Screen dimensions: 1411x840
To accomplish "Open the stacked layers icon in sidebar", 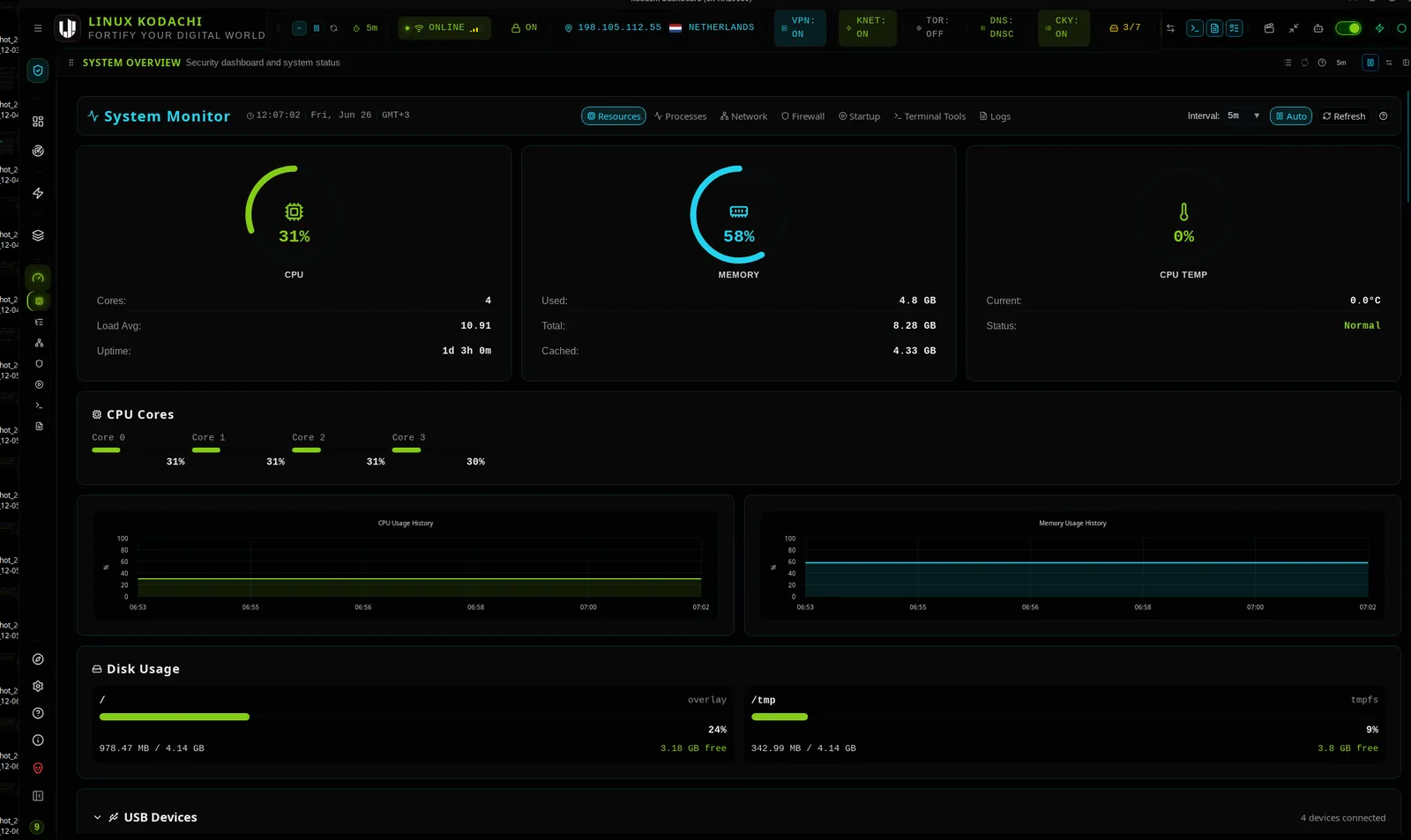I will (x=38, y=235).
